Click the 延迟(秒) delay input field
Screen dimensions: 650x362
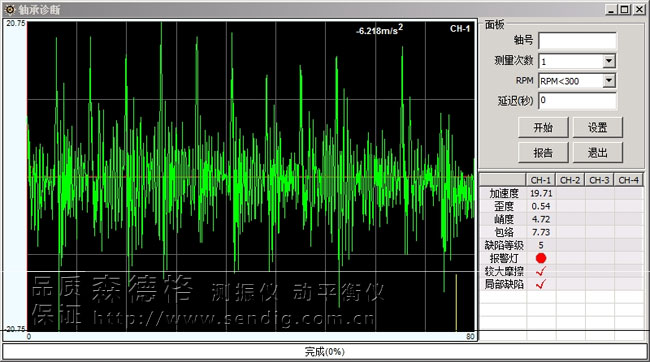tap(577, 101)
